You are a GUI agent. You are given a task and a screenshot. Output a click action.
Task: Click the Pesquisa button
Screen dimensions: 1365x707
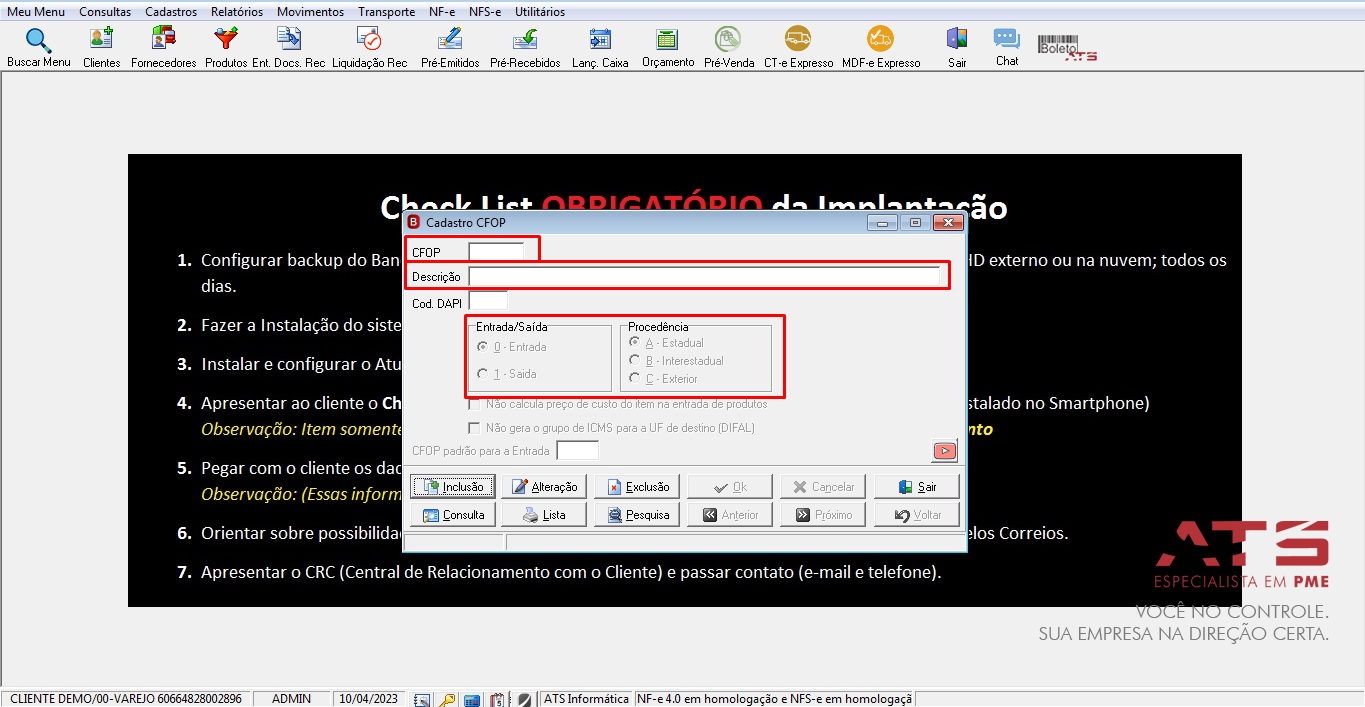tap(637, 515)
